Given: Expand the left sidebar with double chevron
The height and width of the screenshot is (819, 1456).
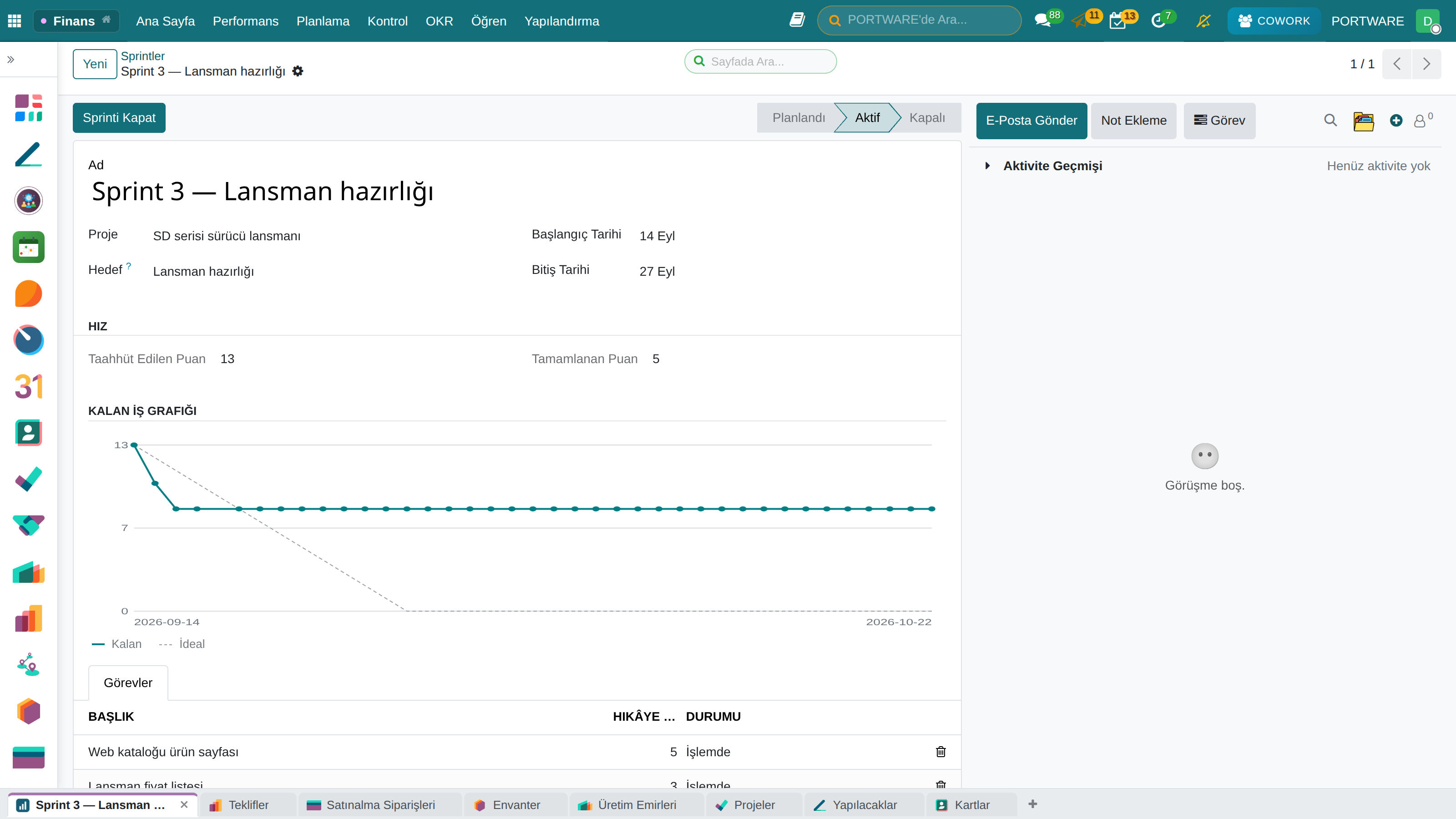Looking at the screenshot, I should [x=11, y=59].
